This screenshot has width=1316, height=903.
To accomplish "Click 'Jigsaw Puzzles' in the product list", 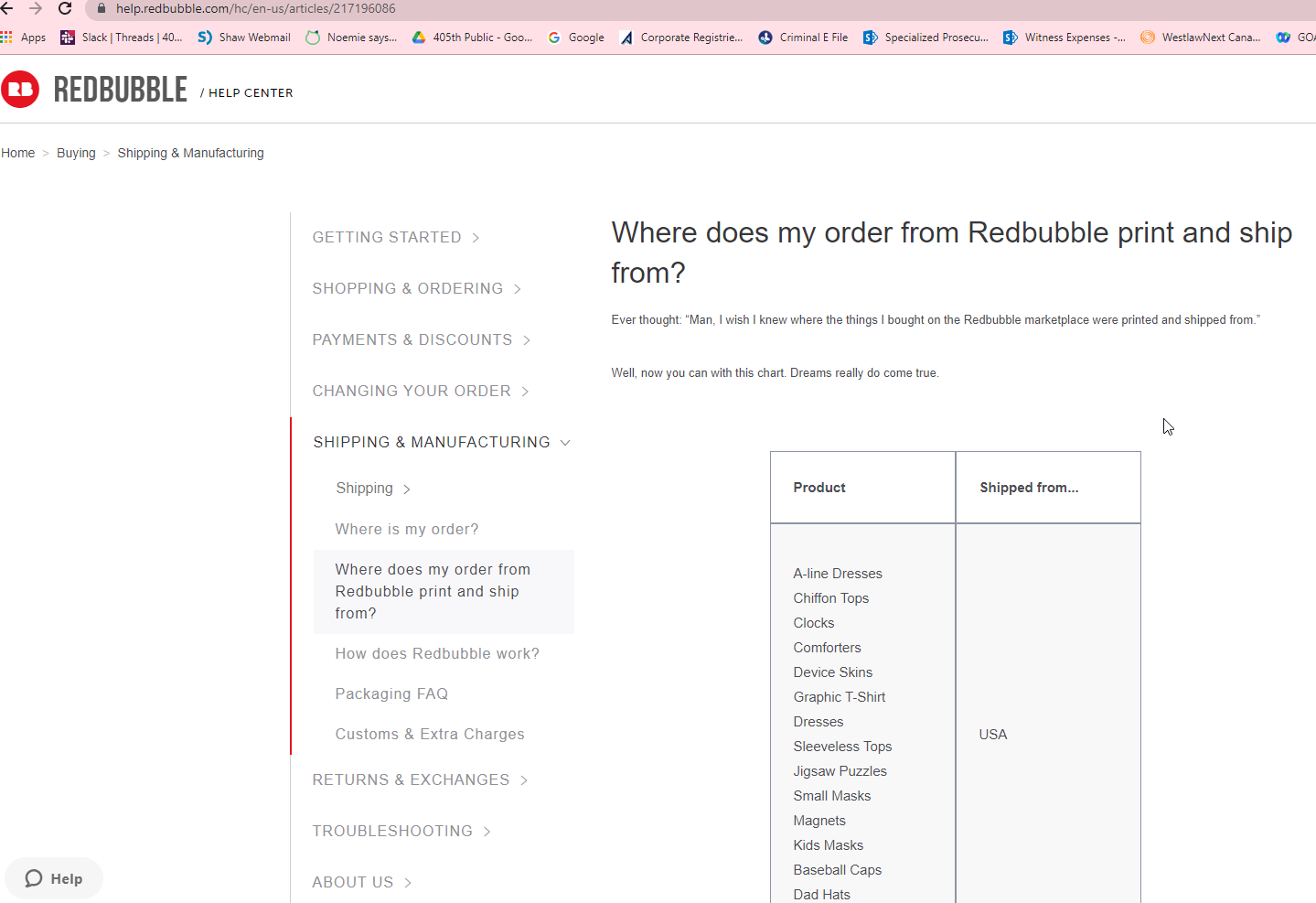I will point(840,771).
